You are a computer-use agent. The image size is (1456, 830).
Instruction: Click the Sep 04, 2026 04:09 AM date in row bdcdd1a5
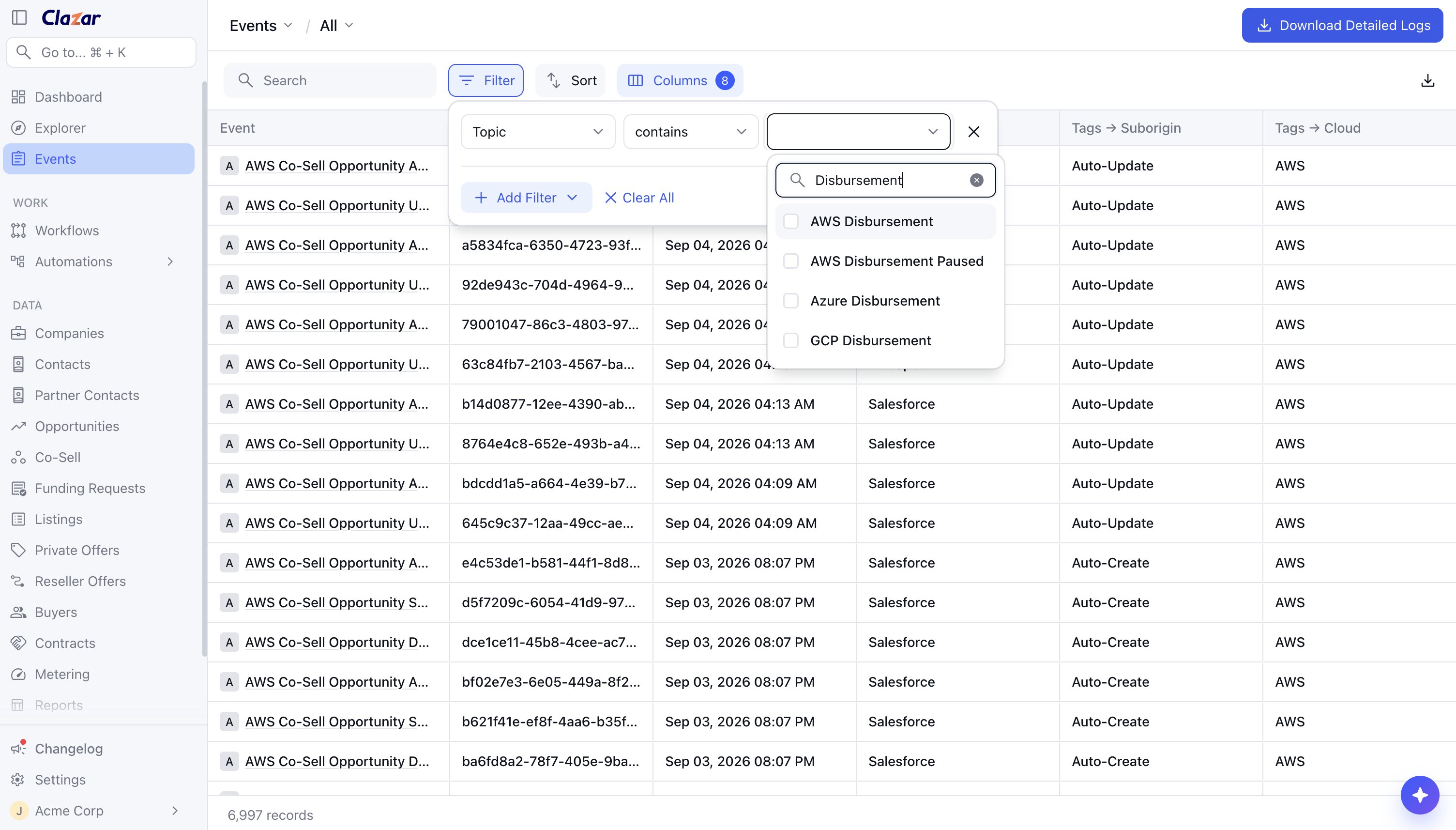coord(741,483)
